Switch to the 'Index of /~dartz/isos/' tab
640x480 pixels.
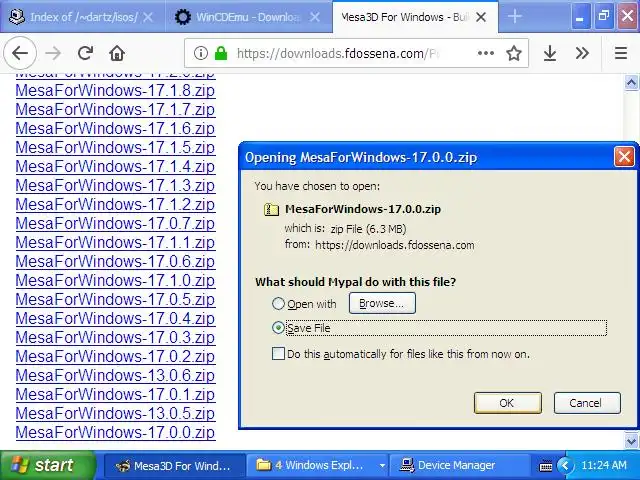83,17
